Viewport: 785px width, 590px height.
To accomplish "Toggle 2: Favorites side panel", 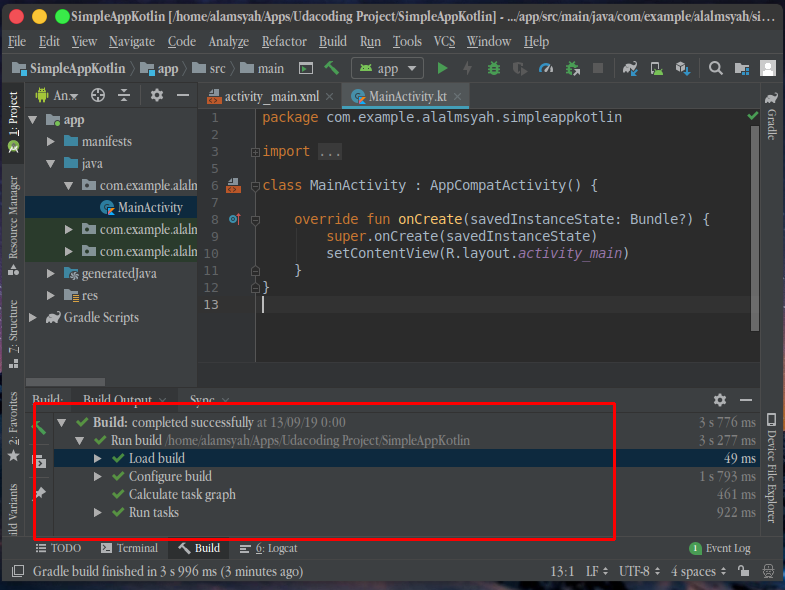I will tap(13, 426).
